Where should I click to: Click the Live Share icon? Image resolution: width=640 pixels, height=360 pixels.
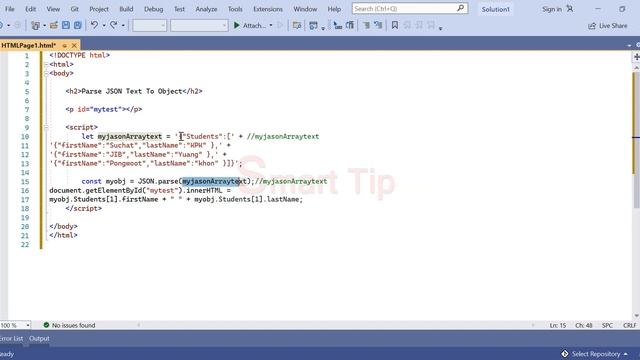592,26
